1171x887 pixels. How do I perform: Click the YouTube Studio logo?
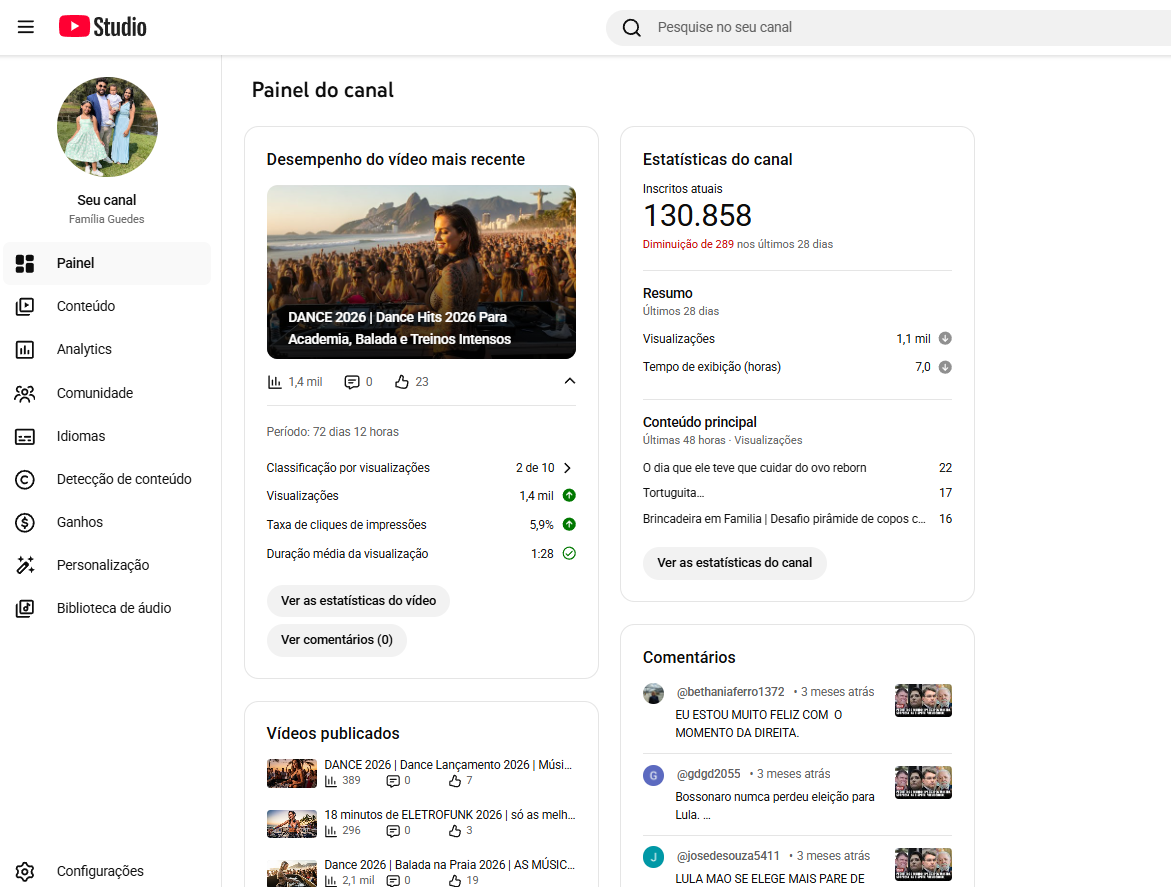coord(103,27)
